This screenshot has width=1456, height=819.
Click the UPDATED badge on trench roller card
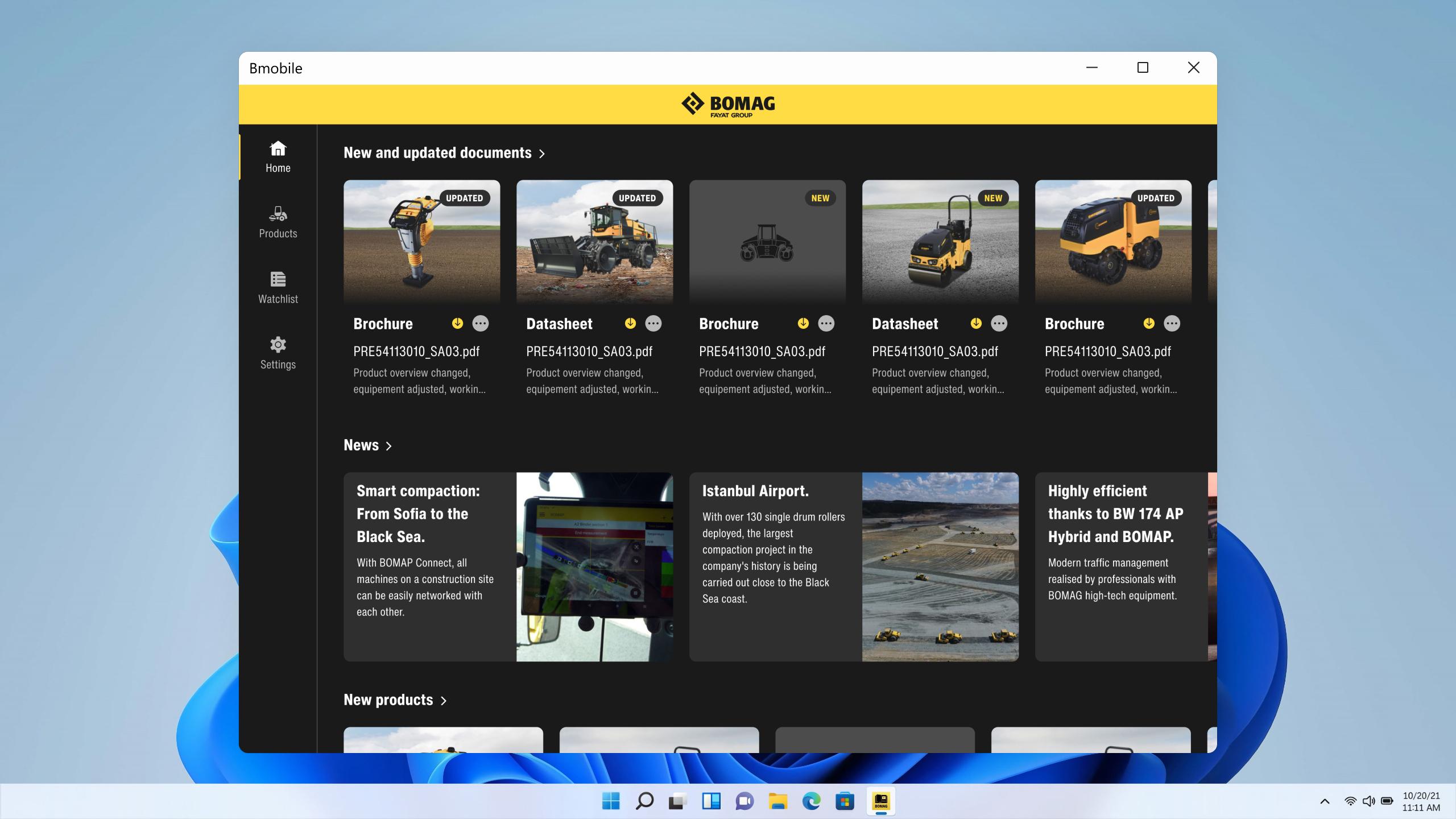tap(1156, 198)
